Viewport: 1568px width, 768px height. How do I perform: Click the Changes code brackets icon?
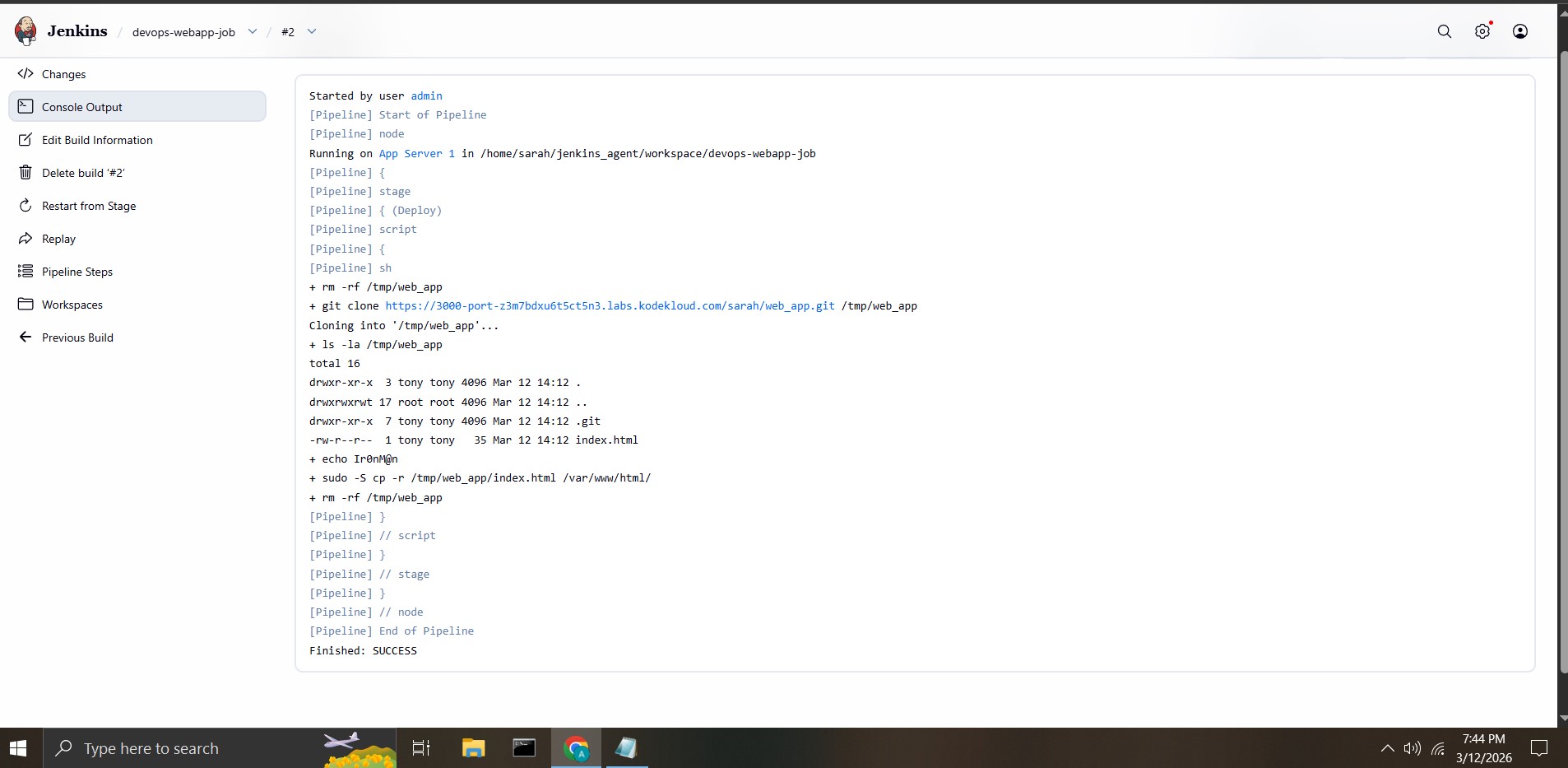point(26,73)
